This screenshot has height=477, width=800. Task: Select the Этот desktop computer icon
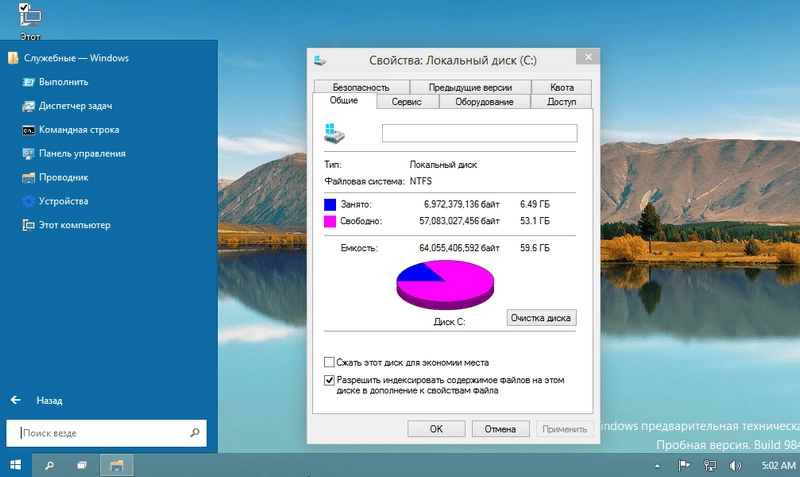(30, 20)
